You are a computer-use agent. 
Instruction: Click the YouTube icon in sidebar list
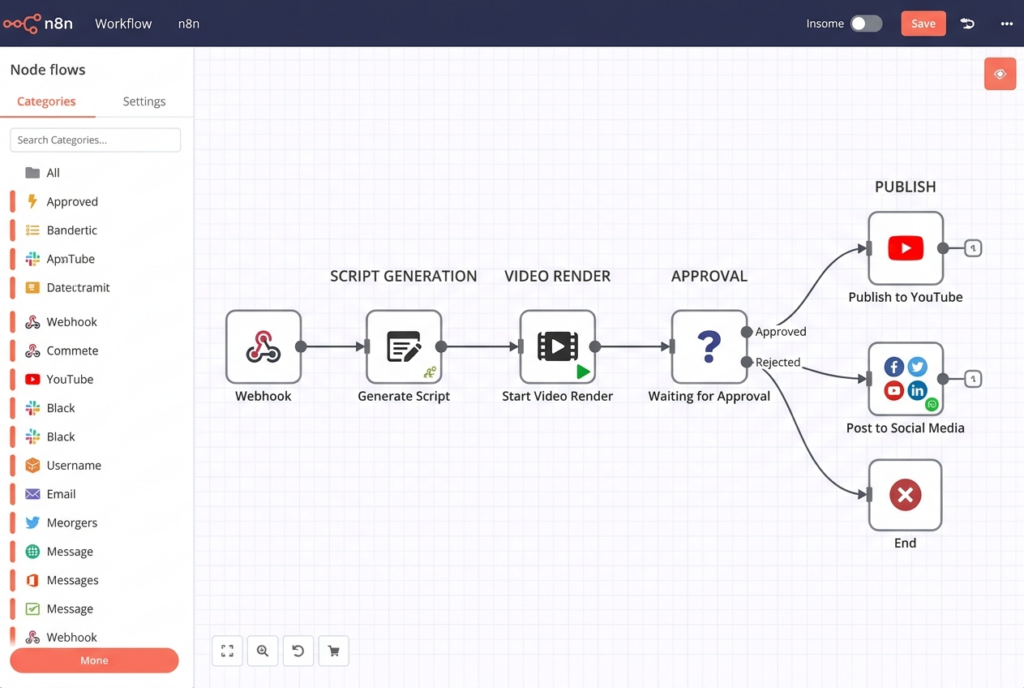click(32, 379)
